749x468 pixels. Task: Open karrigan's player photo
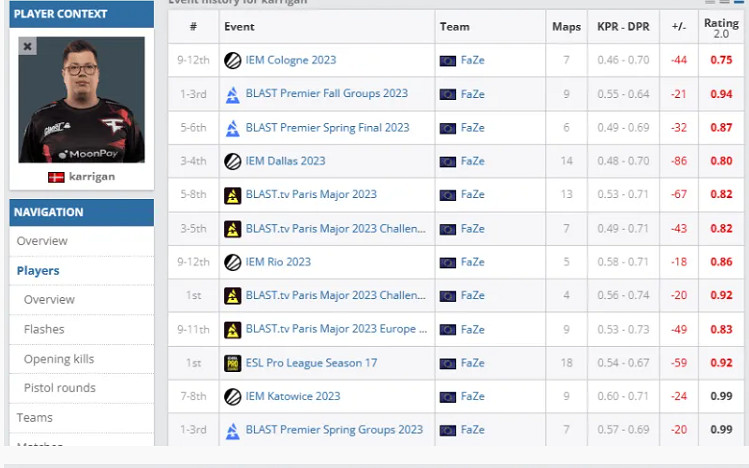click(82, 100)
